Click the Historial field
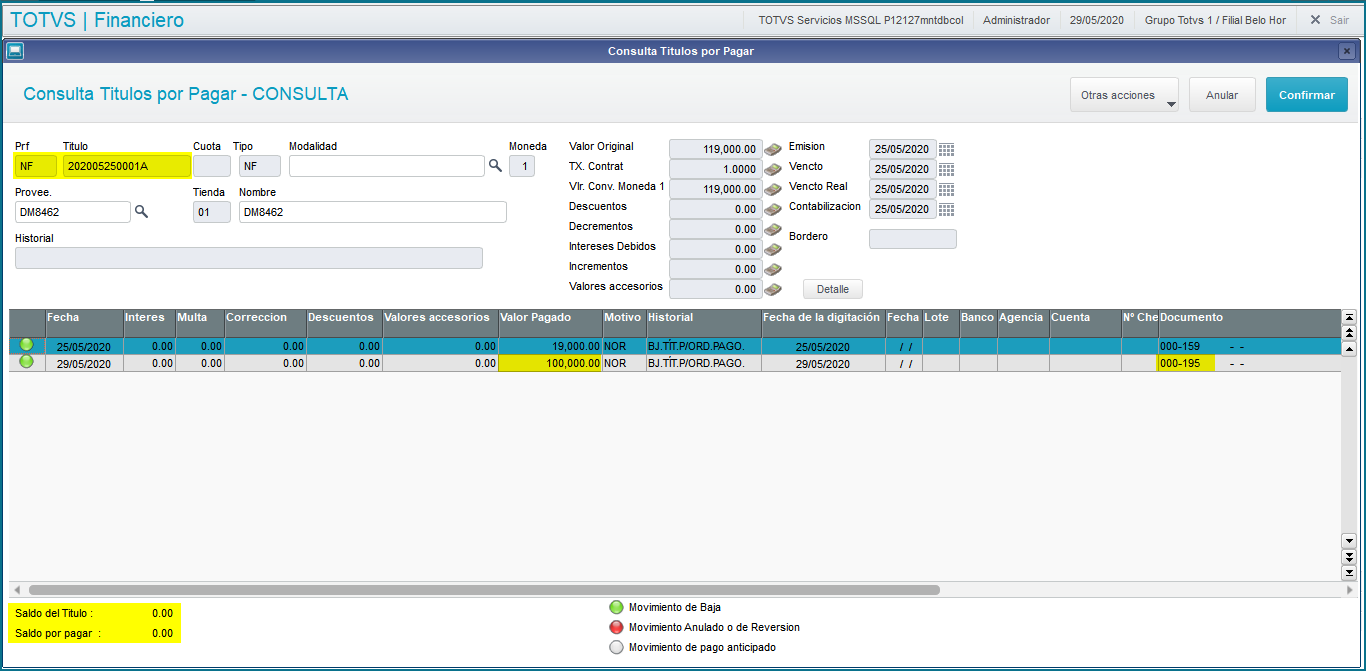The width and height of the screenshot is (1366, 671). pyautogui.click(x=249, y=258)
